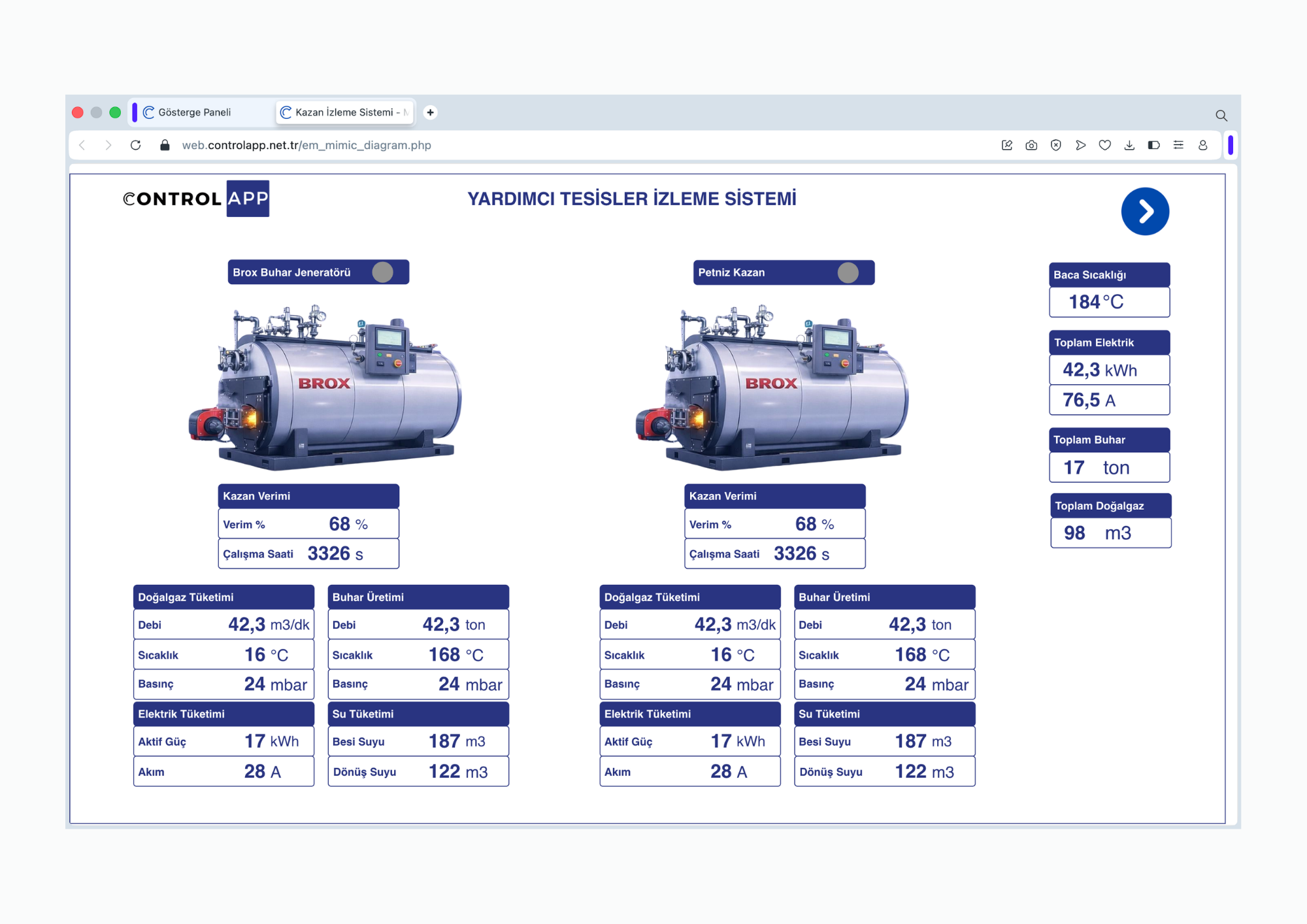Click the ControlApp logo

196,198
